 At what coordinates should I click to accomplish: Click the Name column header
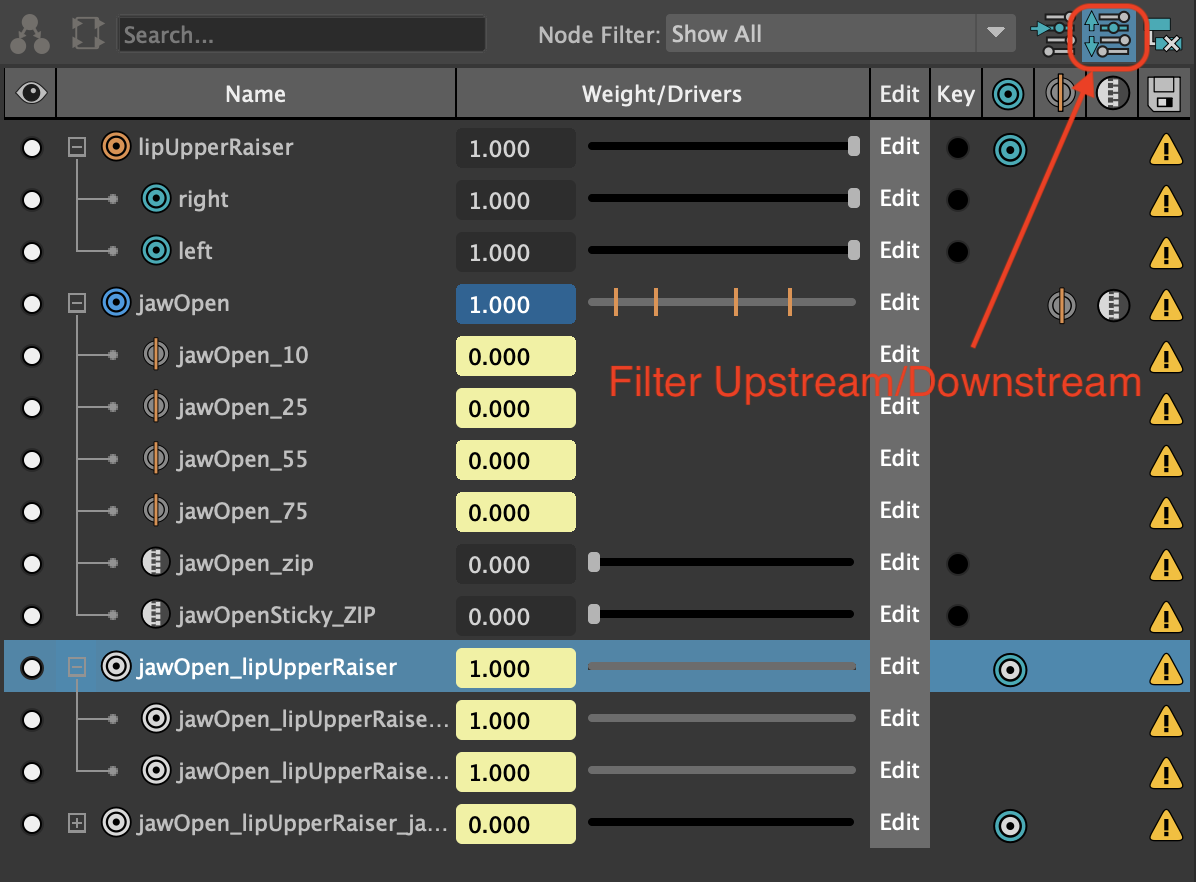pos(256,94)
